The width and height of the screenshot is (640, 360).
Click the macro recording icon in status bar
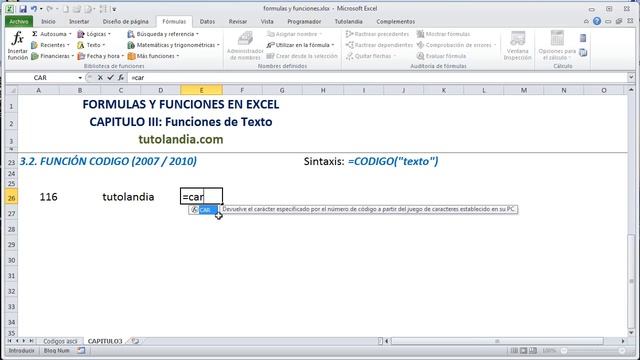tap(82, 351)
